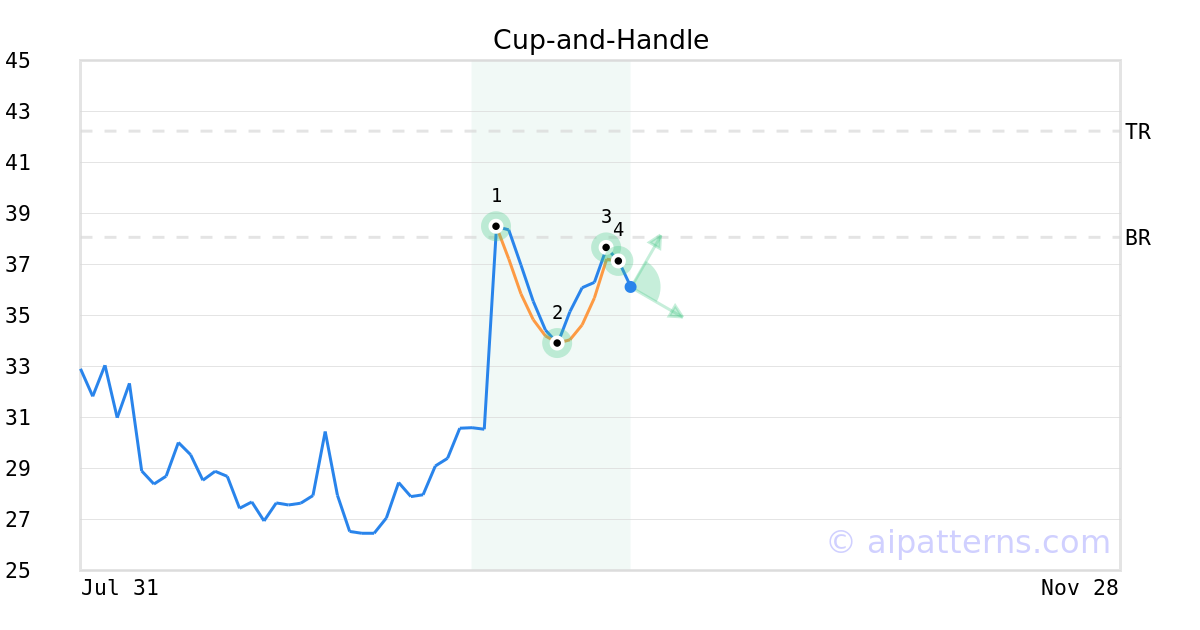Viewport: 1200px width, 630px height.
Task: Click the TR dashed horizontal line
Action: click(300, 131)
